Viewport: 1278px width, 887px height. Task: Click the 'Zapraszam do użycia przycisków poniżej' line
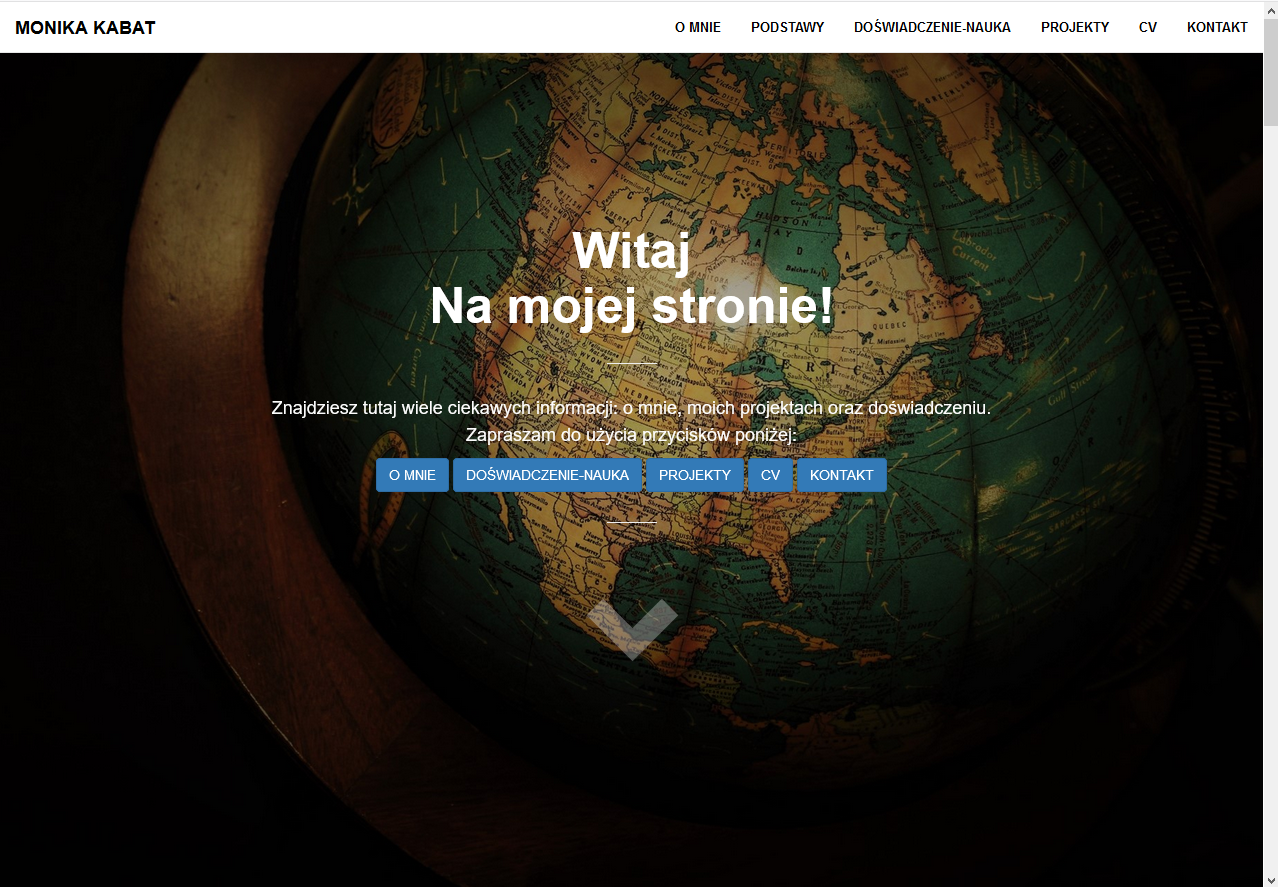[631, 435]
